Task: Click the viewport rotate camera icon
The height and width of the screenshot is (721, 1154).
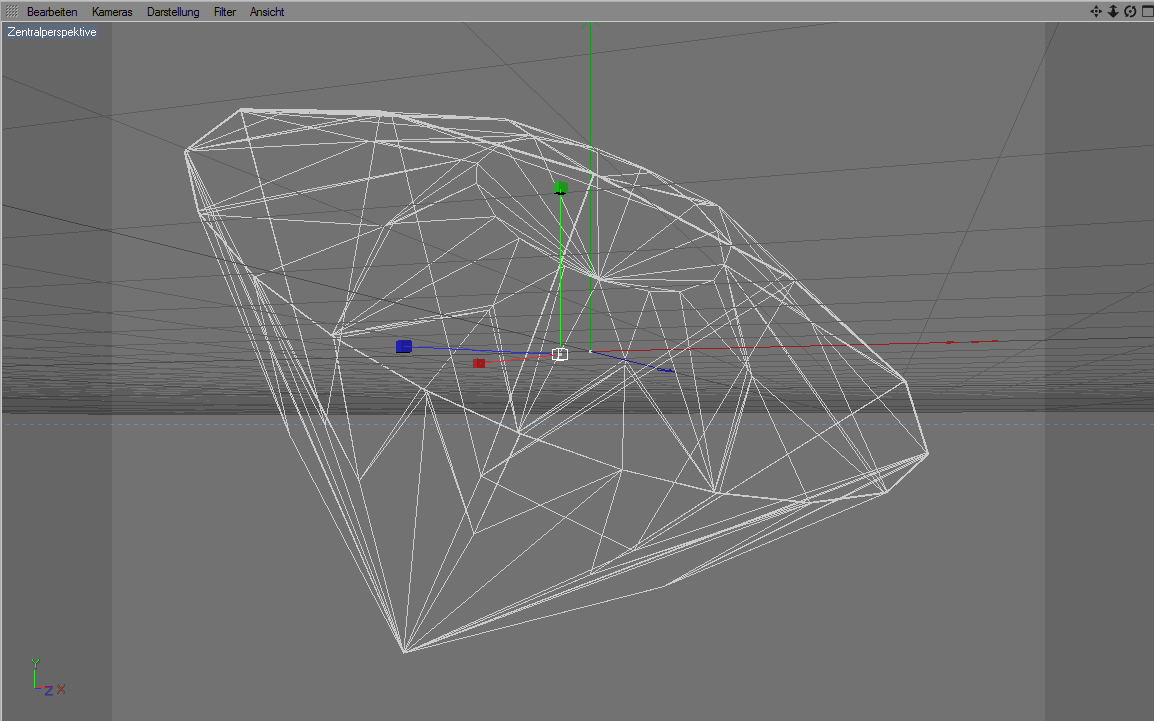Action: point(1130,11)
